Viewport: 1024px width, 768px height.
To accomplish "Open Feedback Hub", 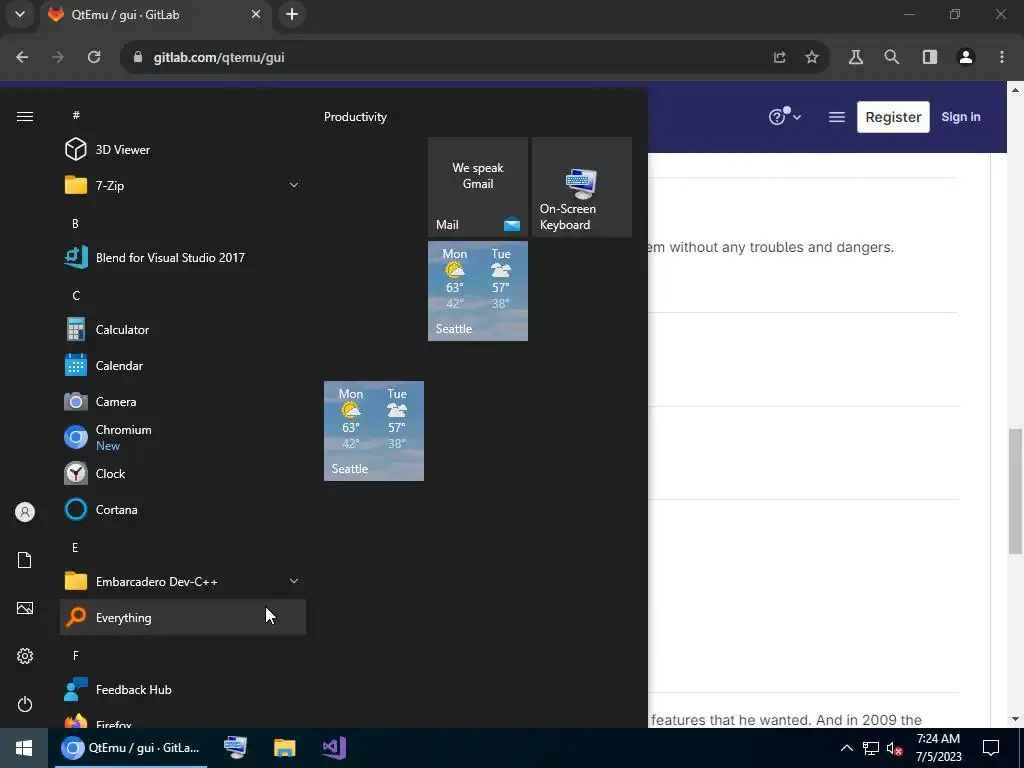I will [183, 690].
